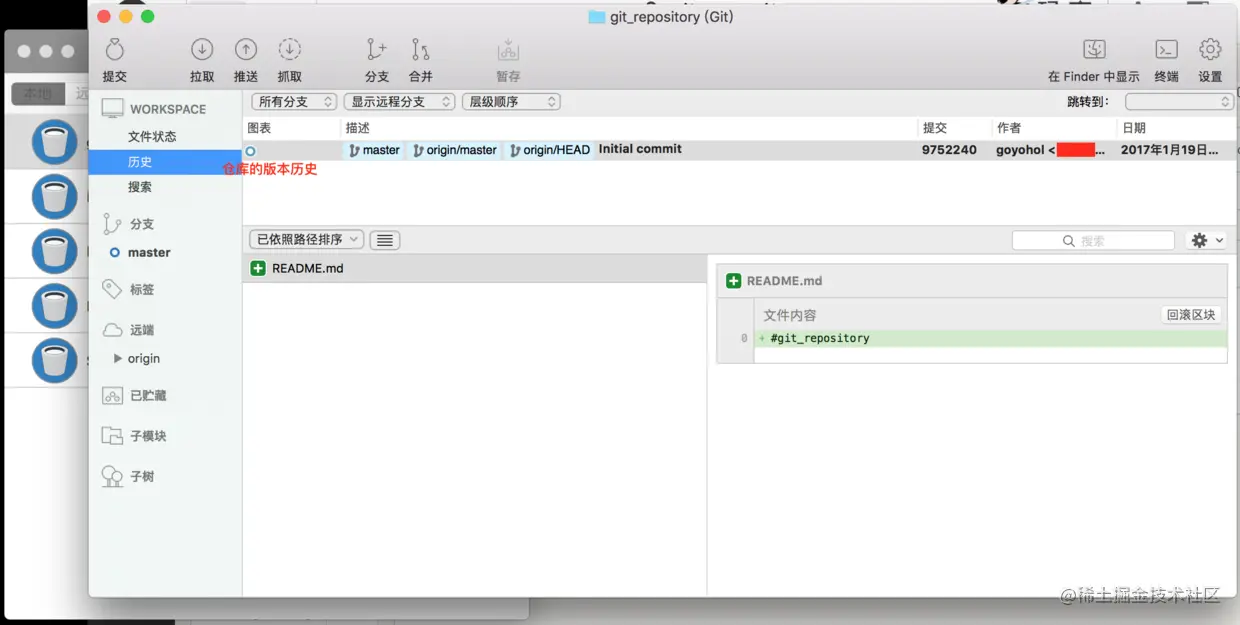This screenshot has height=625, width=1240.
Task: Click the Merge (合并) toolbar icon
Action: (x=421, y=49)
